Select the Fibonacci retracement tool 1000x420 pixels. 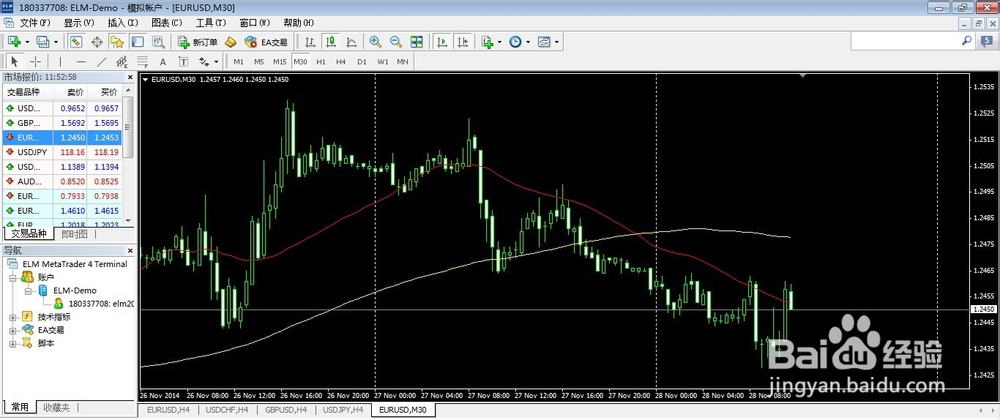coord(142,62)
